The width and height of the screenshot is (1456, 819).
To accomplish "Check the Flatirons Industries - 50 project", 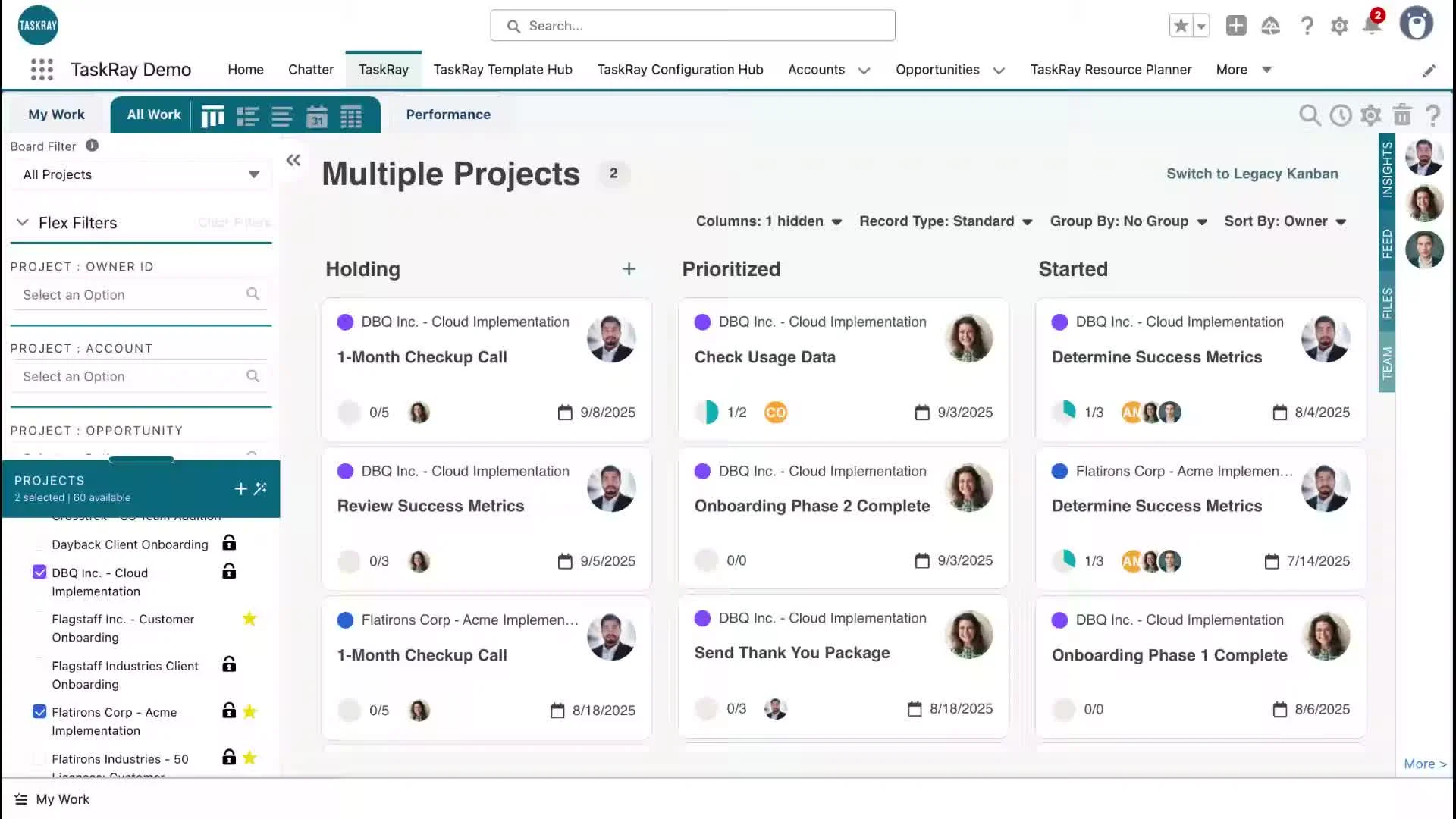I will [x=39, y=759].
